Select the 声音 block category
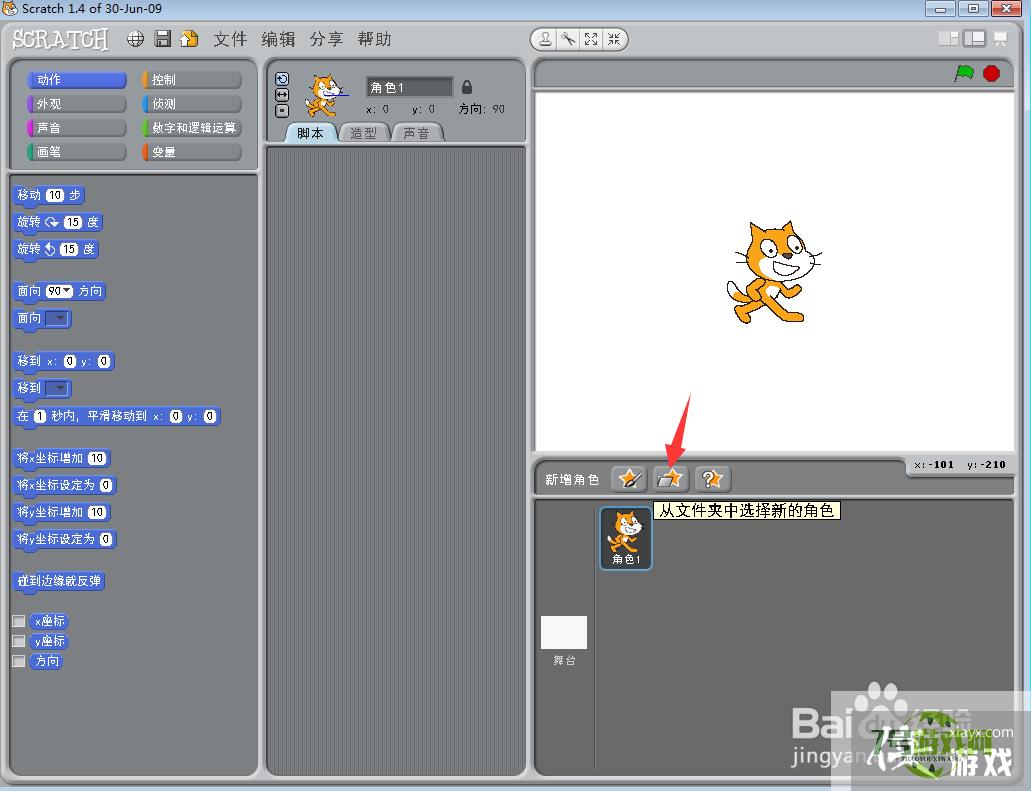The width and height of the screenshot is (1031, 791). 77,128
